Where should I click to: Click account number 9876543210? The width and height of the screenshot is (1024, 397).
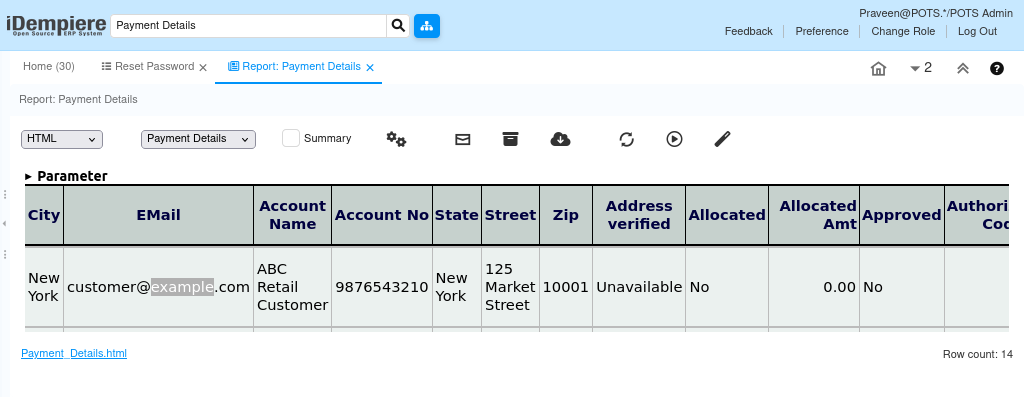[x=382, y=287]
